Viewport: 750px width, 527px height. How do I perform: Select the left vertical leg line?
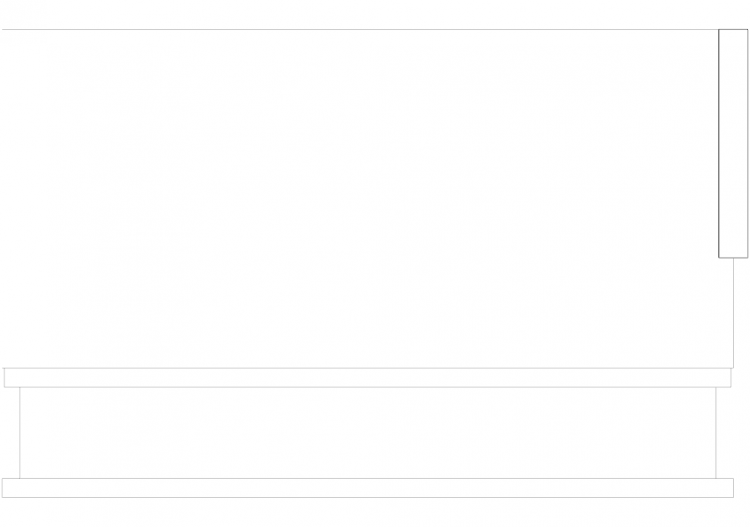20,433
